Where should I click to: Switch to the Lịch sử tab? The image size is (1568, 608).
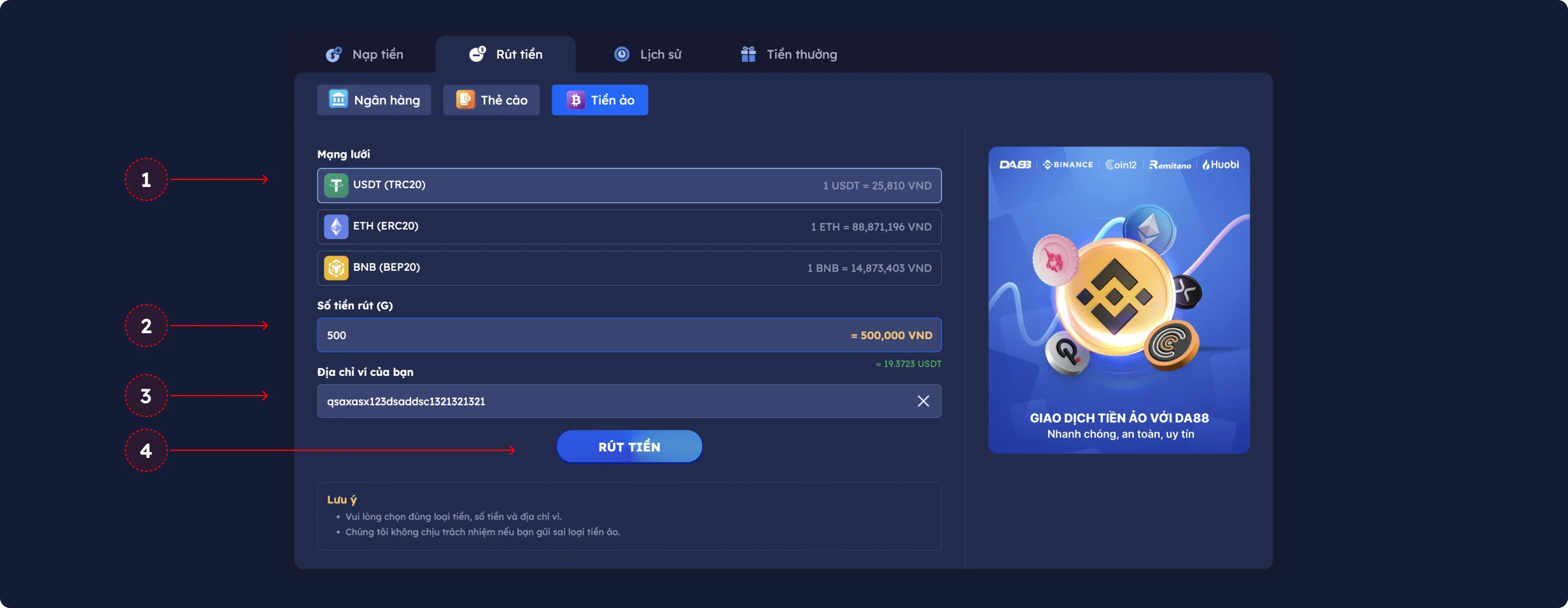tap(648, 54)
